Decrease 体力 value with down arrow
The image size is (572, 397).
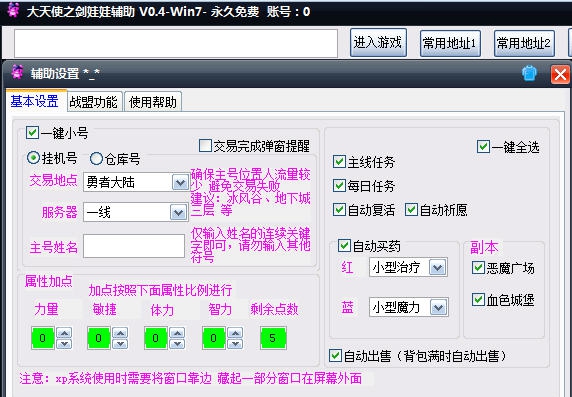click(x=178, y=344)
